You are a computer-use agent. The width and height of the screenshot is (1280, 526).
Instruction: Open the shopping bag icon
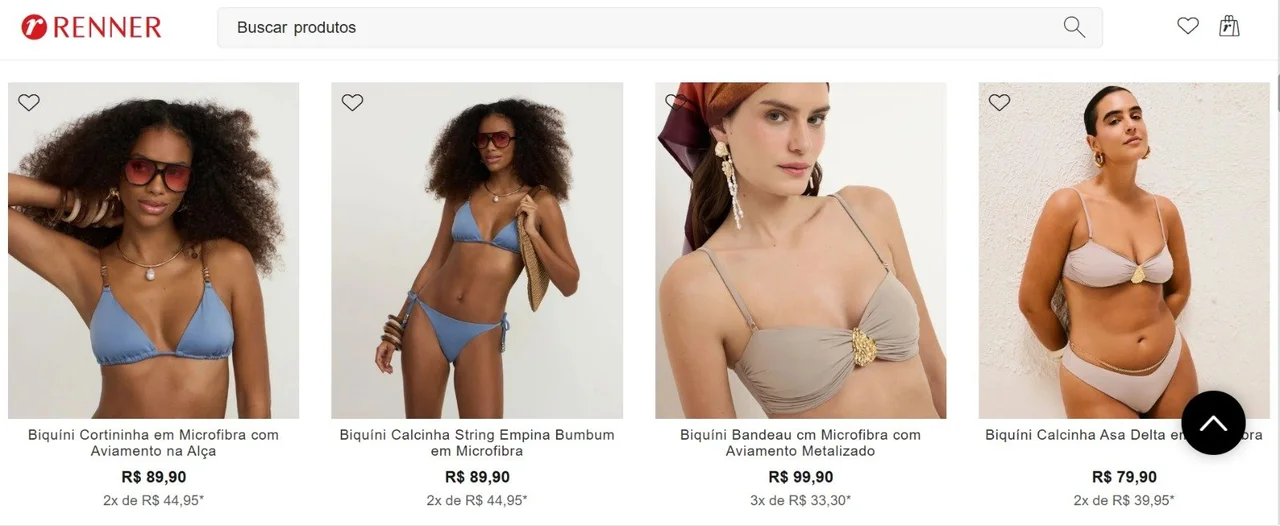click(x=1229, y=27)
